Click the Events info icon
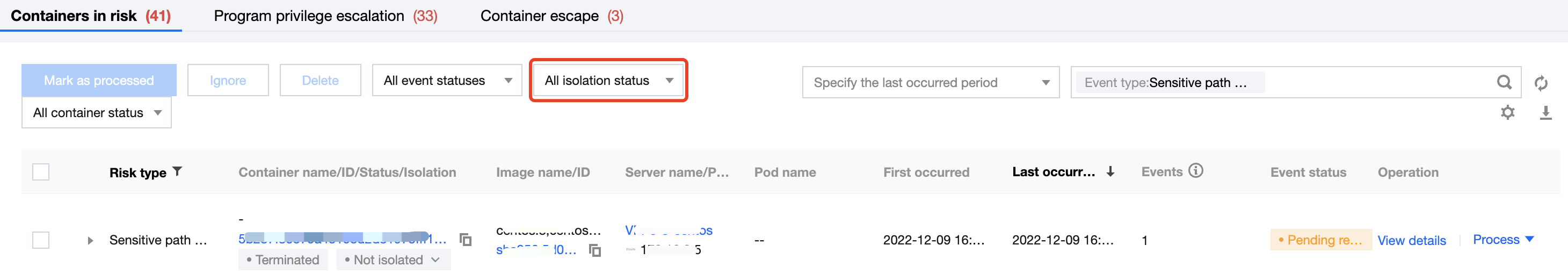Image resolution: width=1568 pixels, height=274 pixels. 1195,171
